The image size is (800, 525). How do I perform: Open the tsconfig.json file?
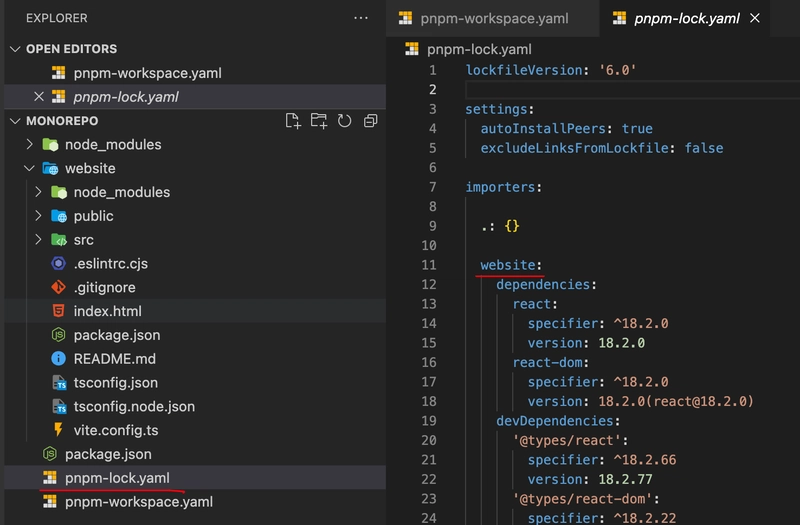tap(195, 383)
